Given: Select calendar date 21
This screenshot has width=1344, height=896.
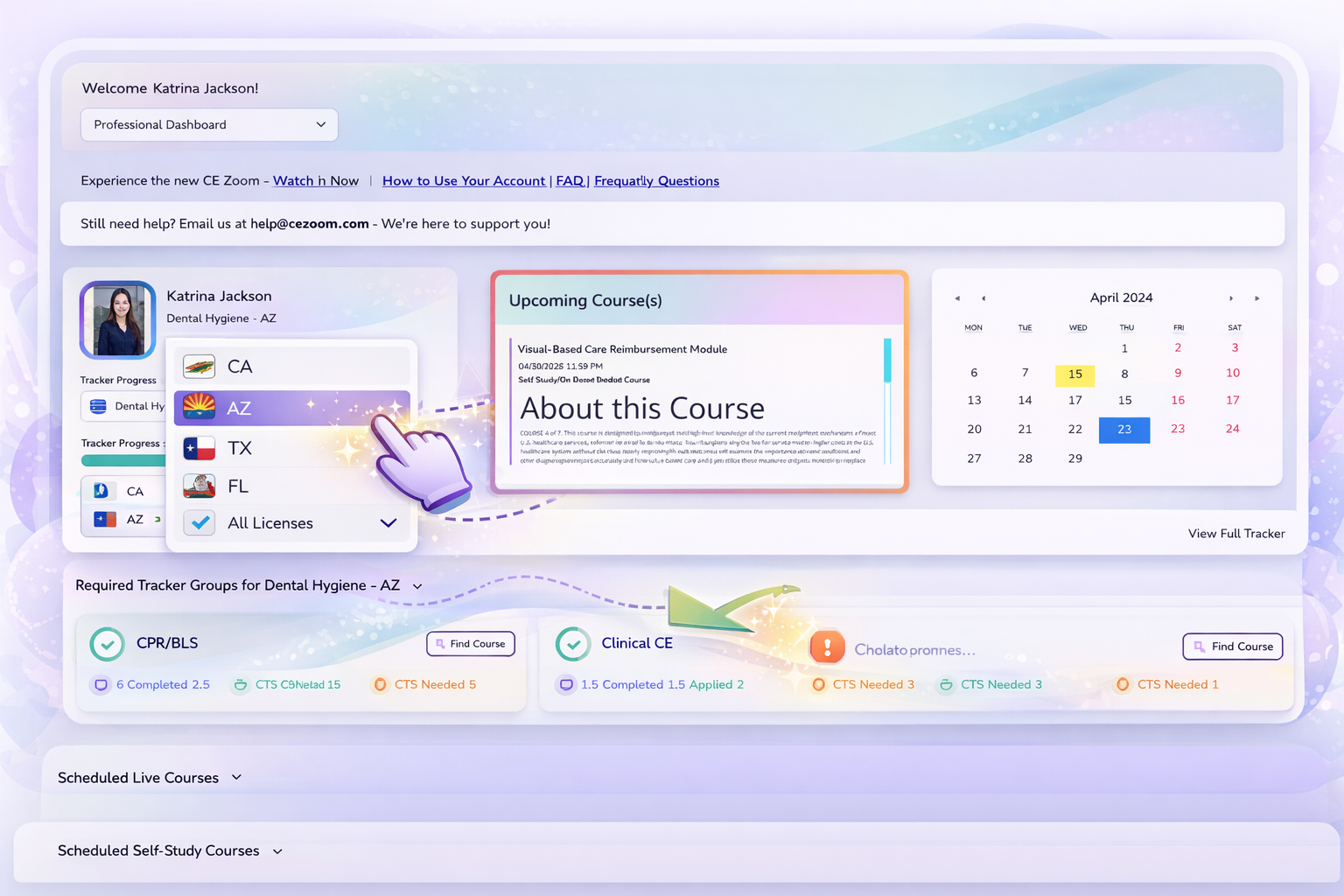Looking at the screenshot, I should tap(1025, 429).
